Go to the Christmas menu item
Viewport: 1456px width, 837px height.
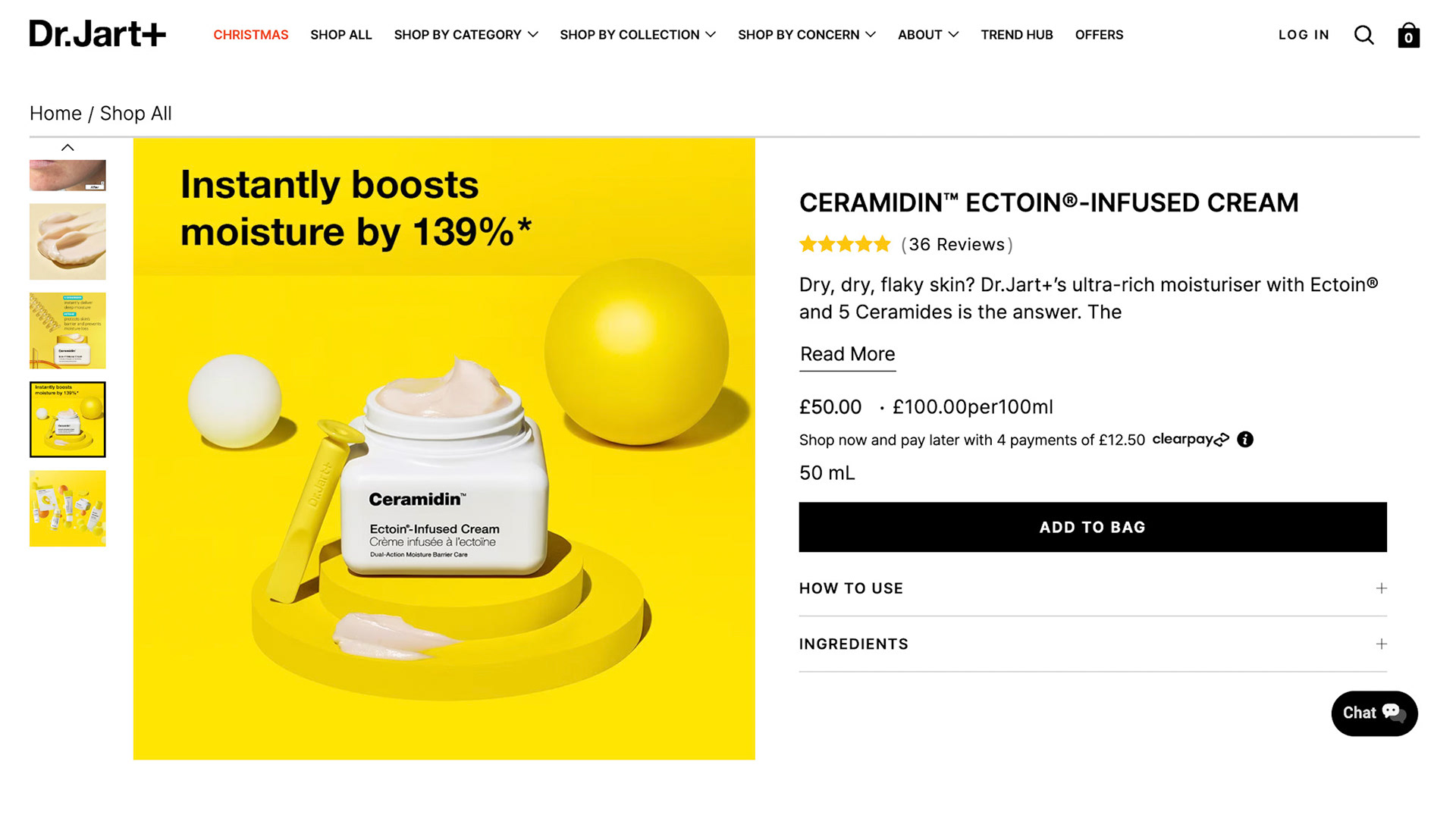point(251,35)
